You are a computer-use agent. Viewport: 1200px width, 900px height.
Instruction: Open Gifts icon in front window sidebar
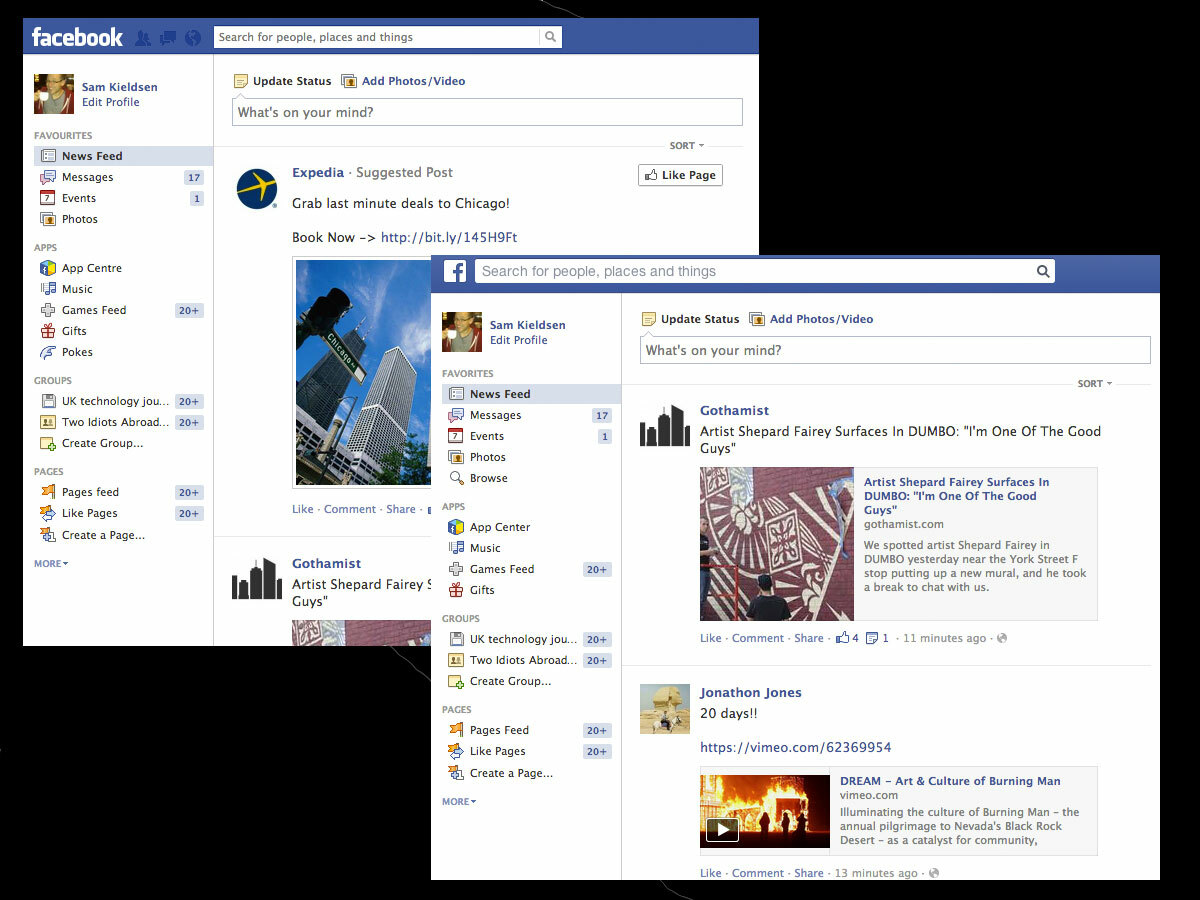click(456, 590)
